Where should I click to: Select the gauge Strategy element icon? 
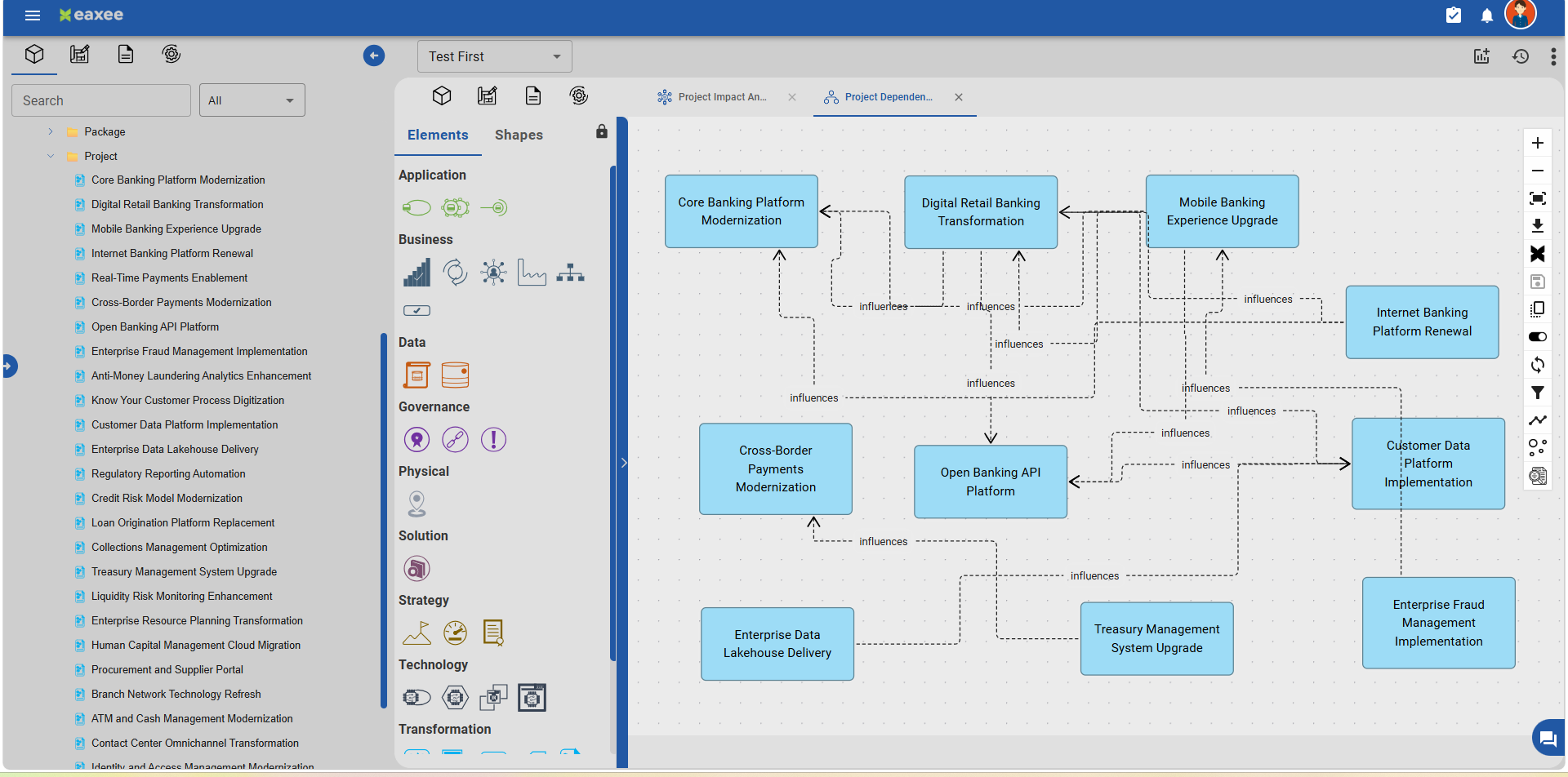[455, 633]
